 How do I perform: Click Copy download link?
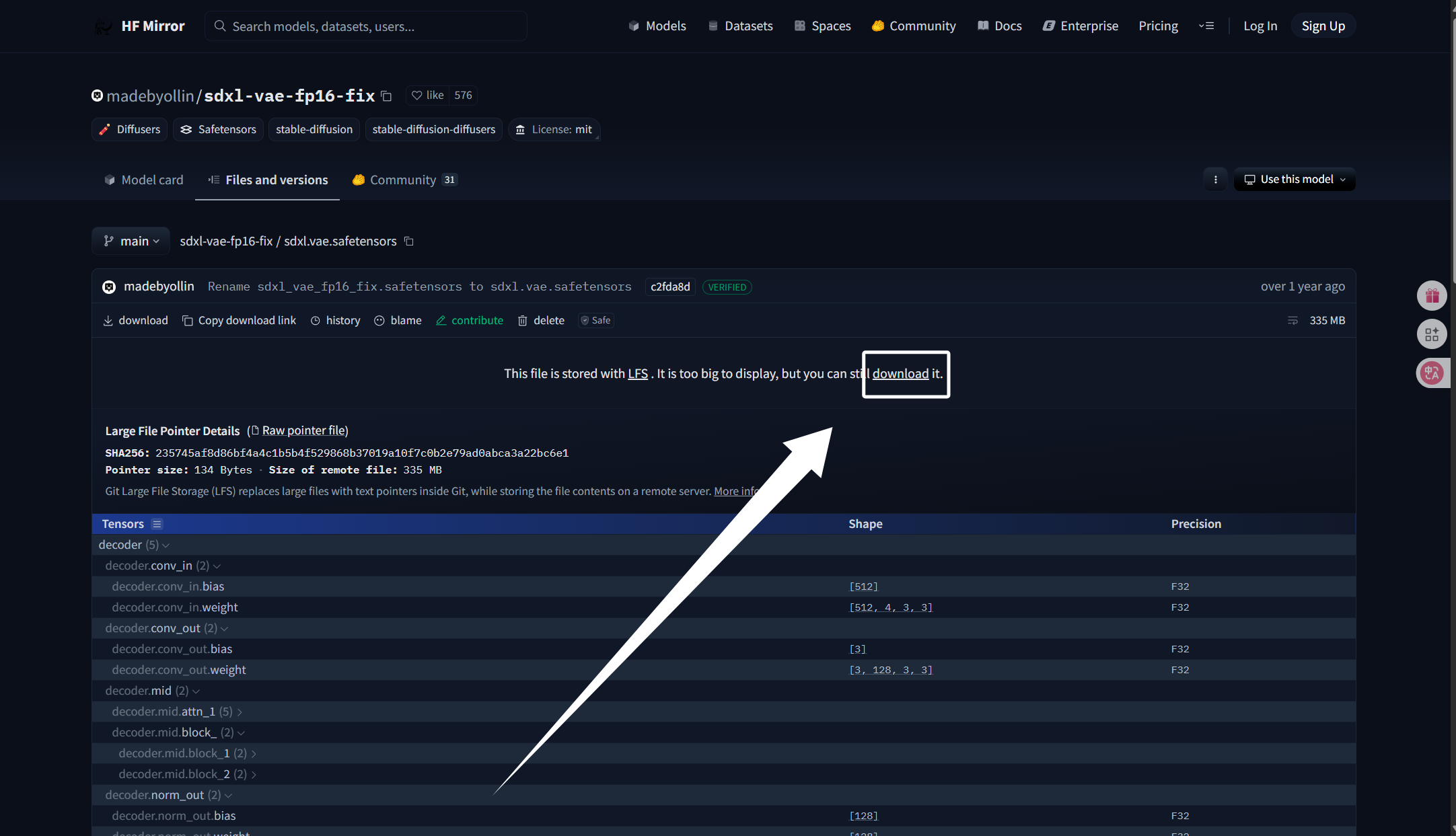240,320
